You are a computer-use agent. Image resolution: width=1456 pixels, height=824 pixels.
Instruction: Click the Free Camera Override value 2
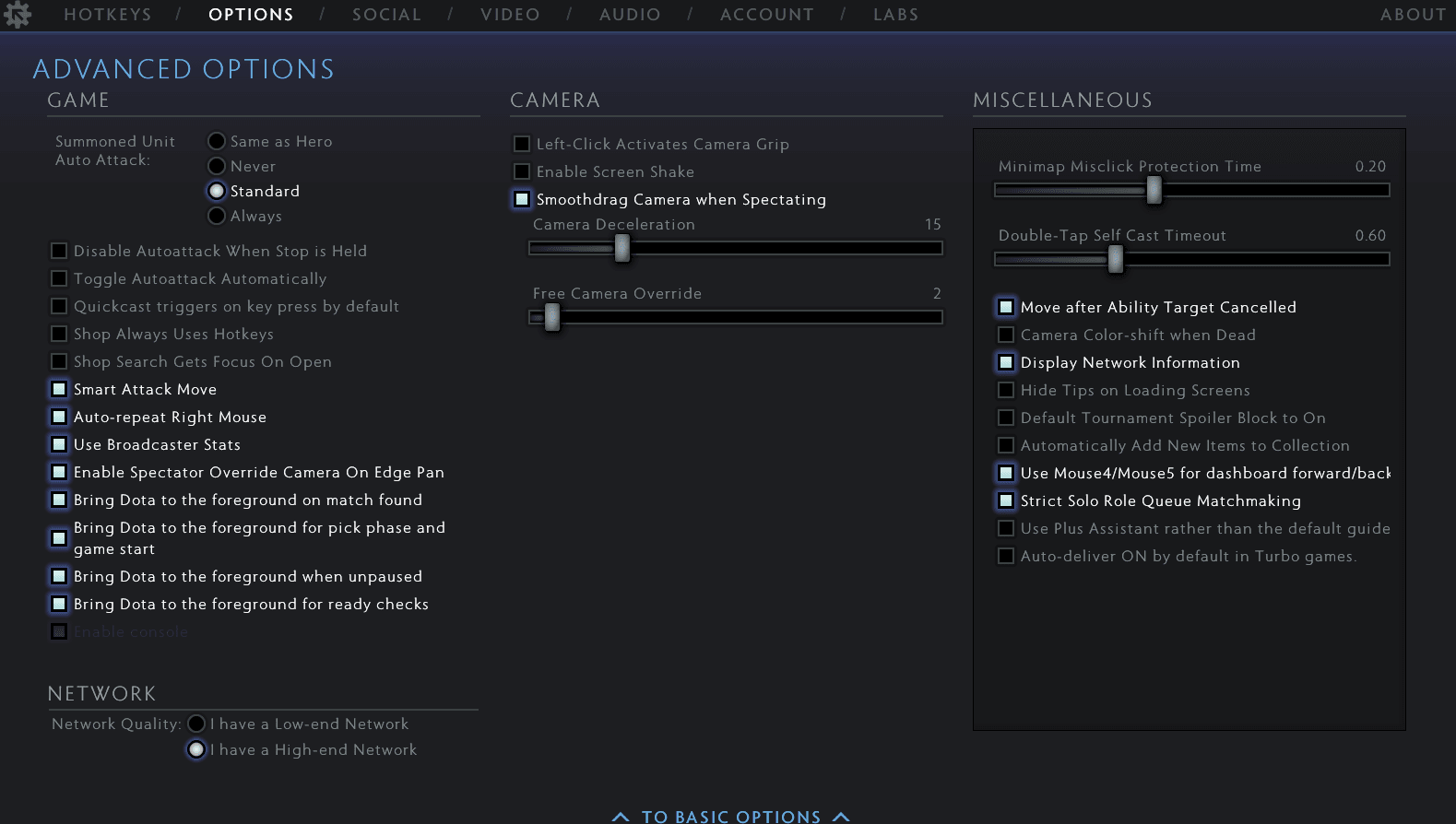937,293
